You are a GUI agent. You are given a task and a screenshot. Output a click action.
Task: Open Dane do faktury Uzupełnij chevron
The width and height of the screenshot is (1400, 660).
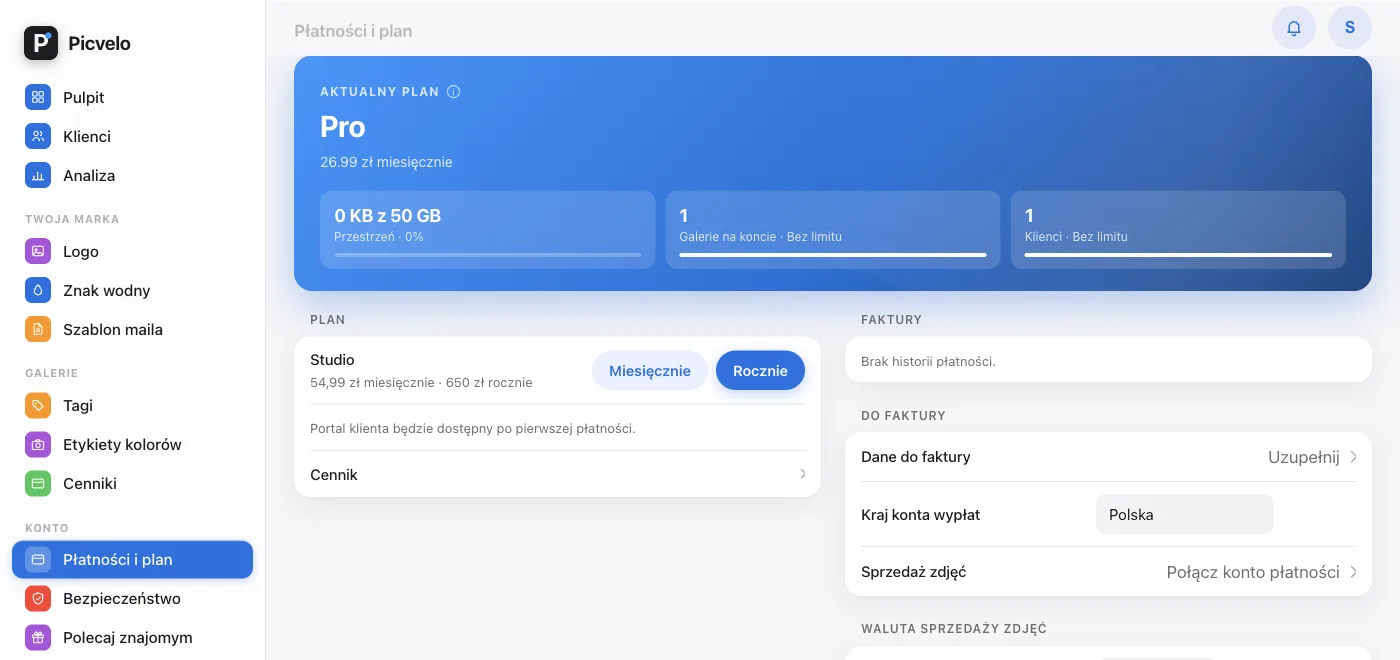(1353, 458)
